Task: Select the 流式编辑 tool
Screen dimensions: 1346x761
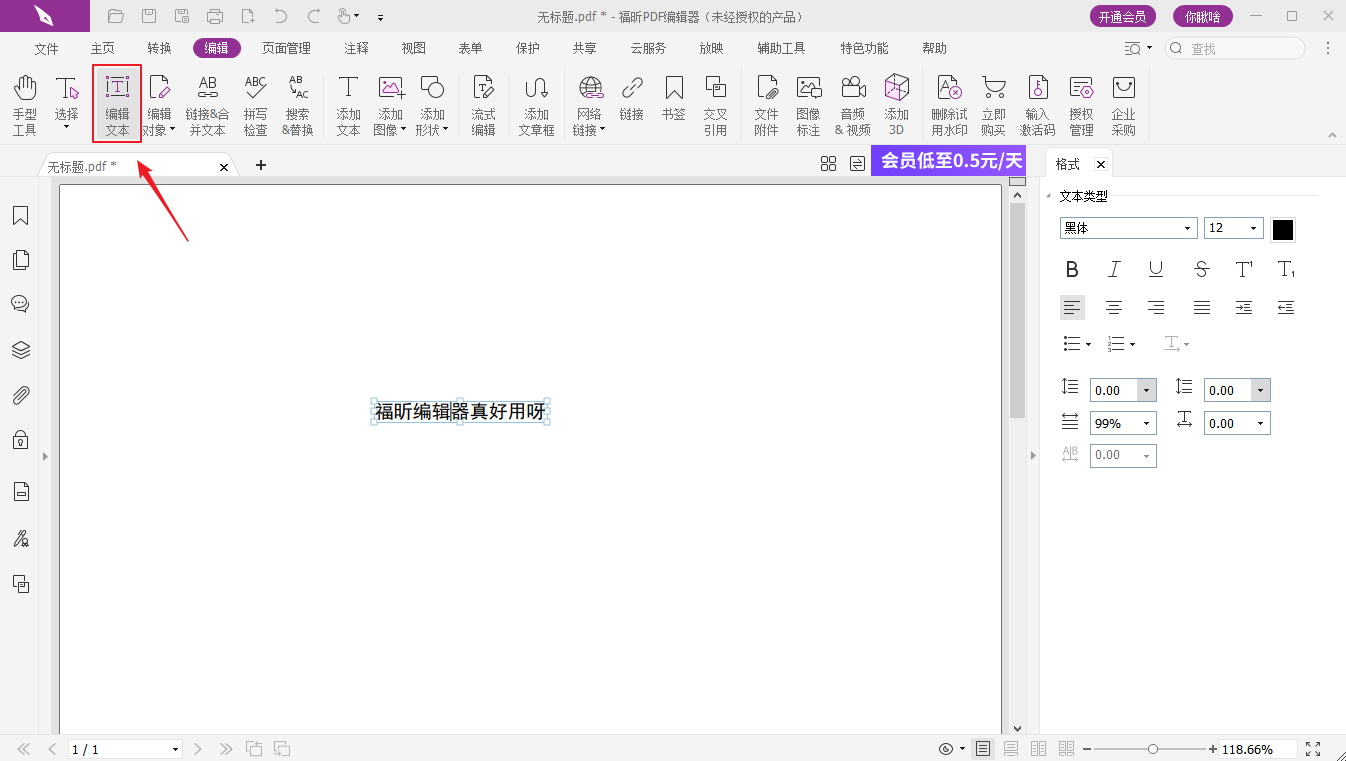Action: (x=483, y=105)
